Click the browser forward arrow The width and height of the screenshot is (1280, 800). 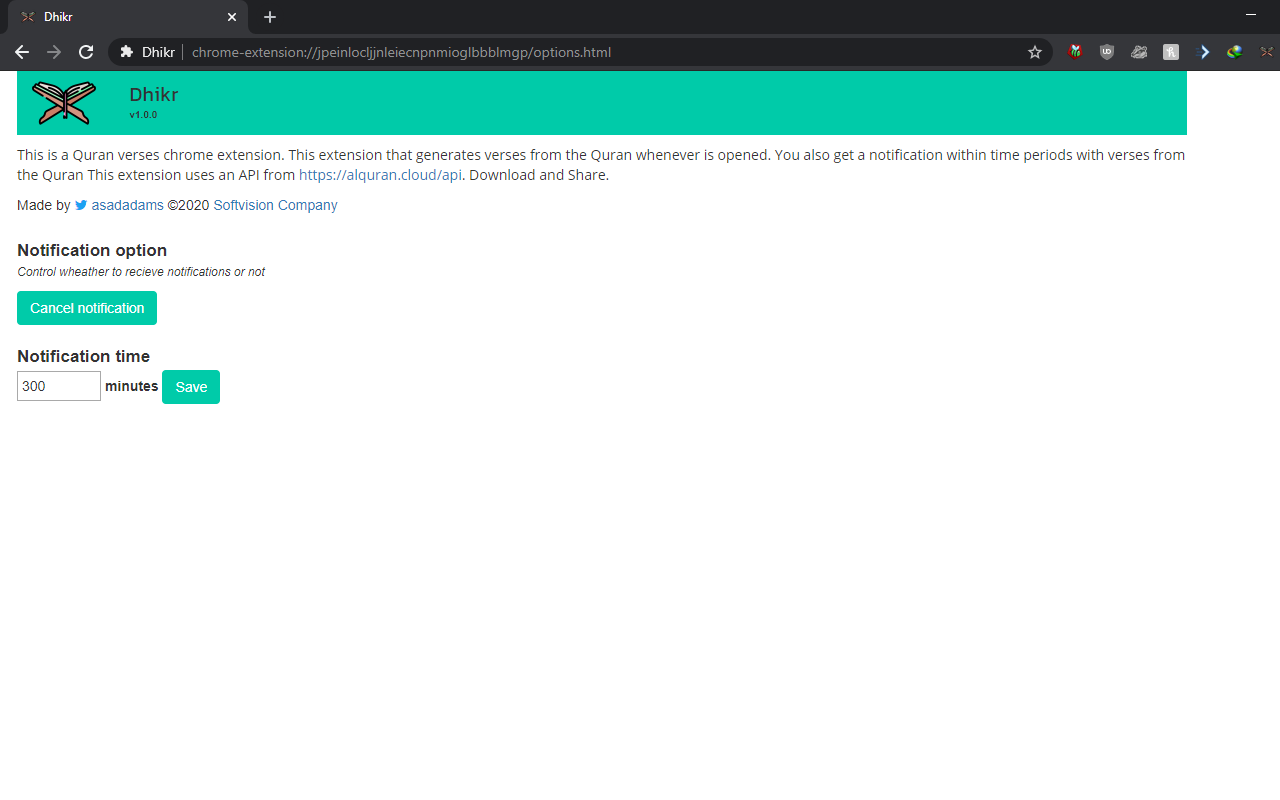(54, 52)
